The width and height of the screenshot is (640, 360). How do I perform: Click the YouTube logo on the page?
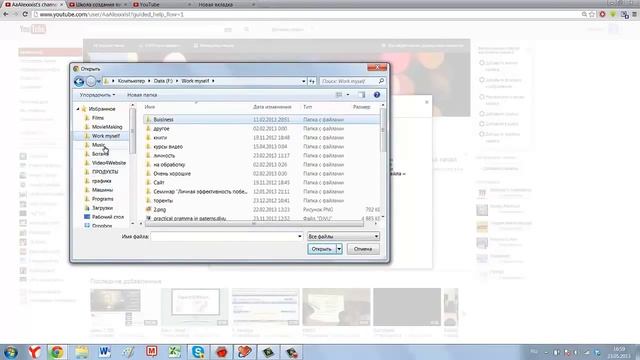tap(33, 29)
